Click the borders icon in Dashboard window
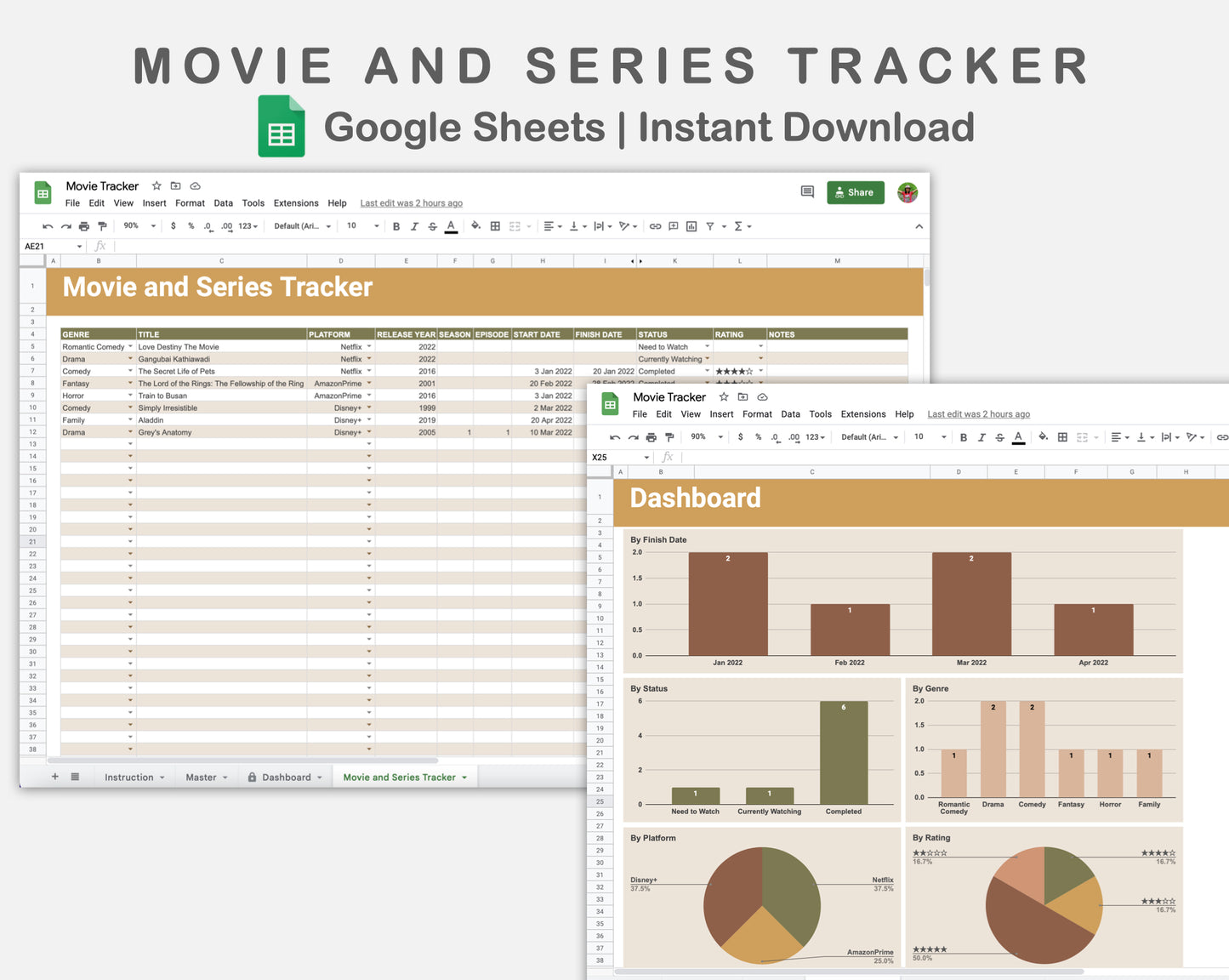This screenshot has width=1229, height=980. click(1062, 437)
